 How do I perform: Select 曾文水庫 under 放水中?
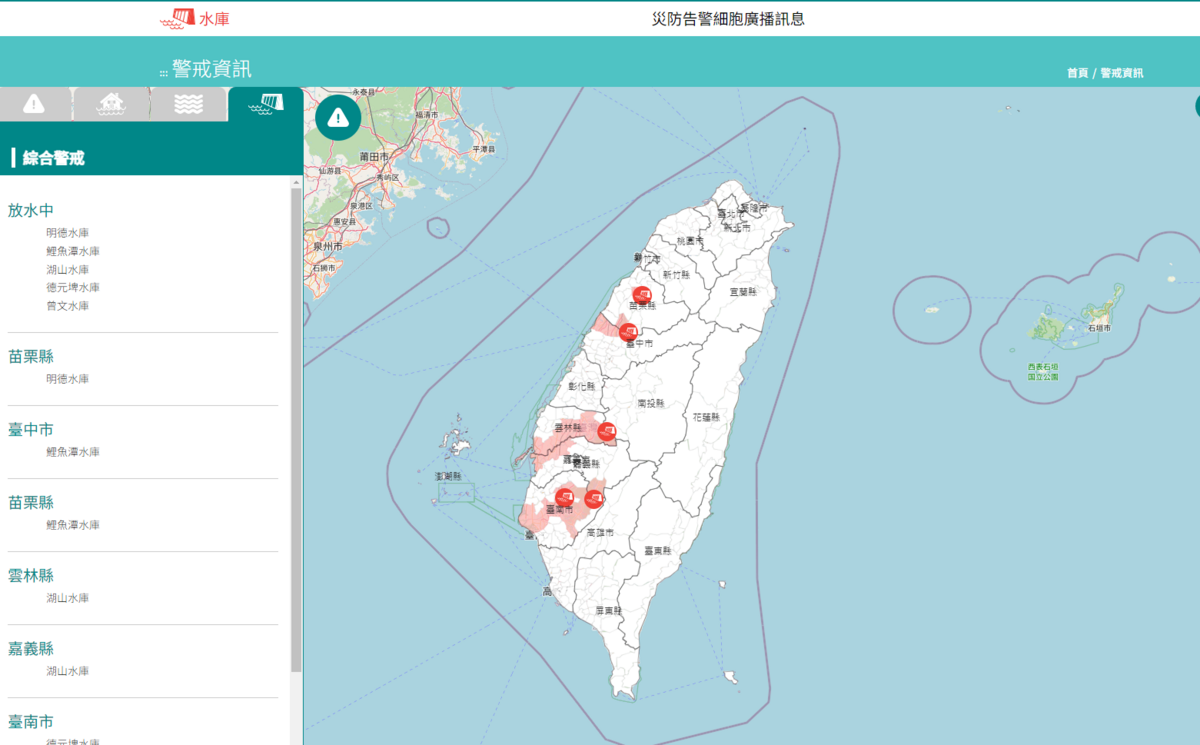pos(67,306)
